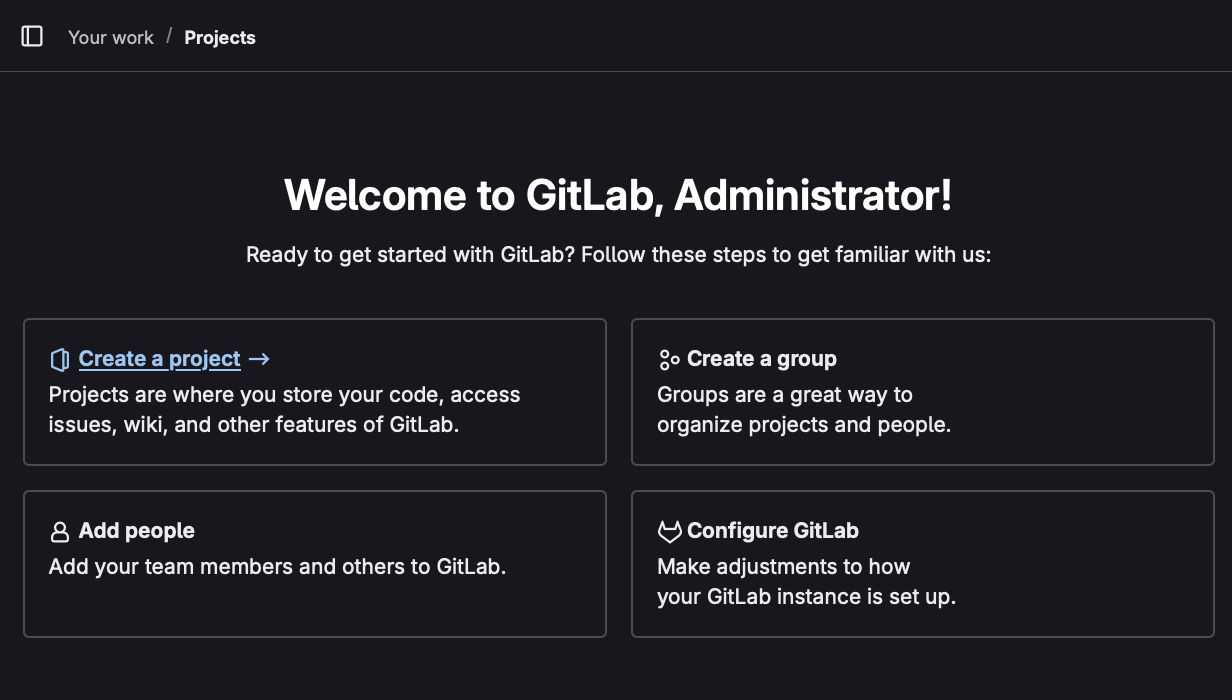1232x700 pixels.
Task: Toggle the sidebar using the panel icon
Action: point(32,37)
